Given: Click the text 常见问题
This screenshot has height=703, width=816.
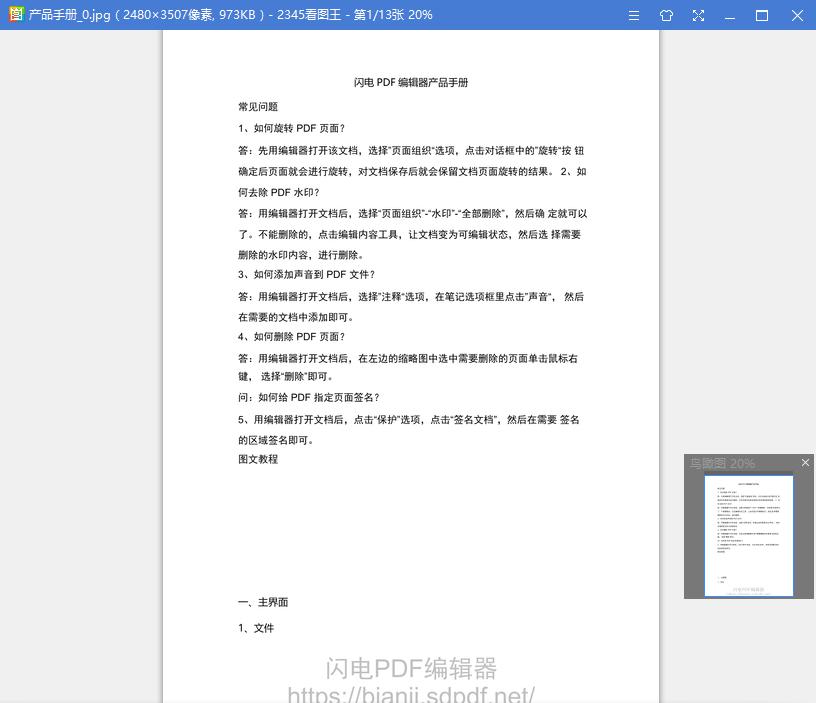Looking at the screenshot, I should 258,107.
